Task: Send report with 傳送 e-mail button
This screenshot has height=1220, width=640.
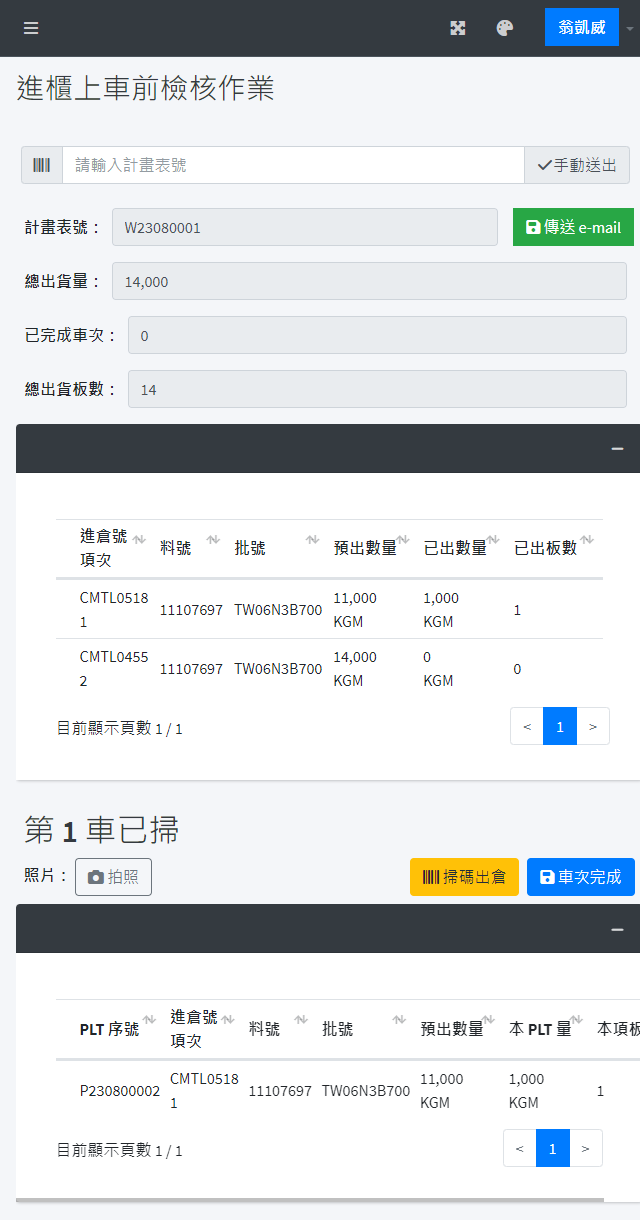Action: click(573, 227)
